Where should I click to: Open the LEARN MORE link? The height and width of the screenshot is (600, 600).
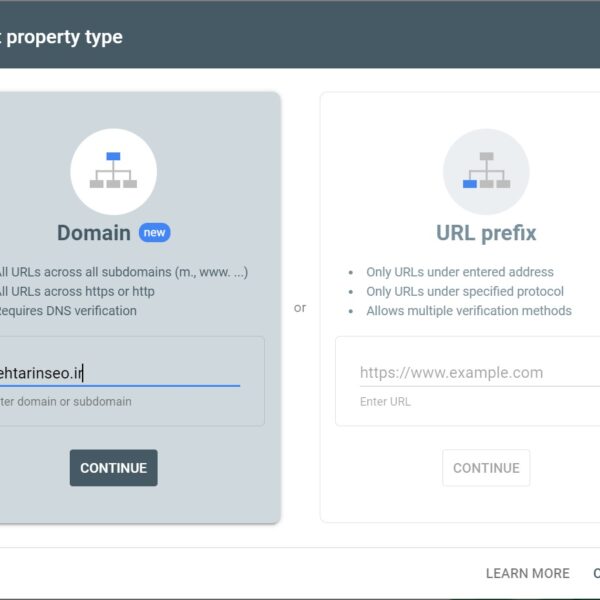(x=527, y=573)
